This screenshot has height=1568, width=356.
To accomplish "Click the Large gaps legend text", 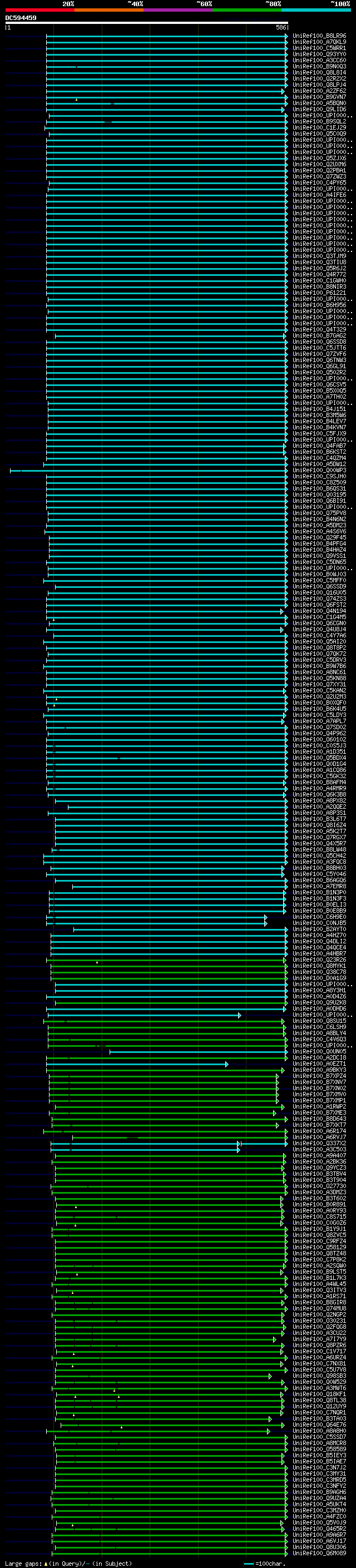I will pos(68,1564).
